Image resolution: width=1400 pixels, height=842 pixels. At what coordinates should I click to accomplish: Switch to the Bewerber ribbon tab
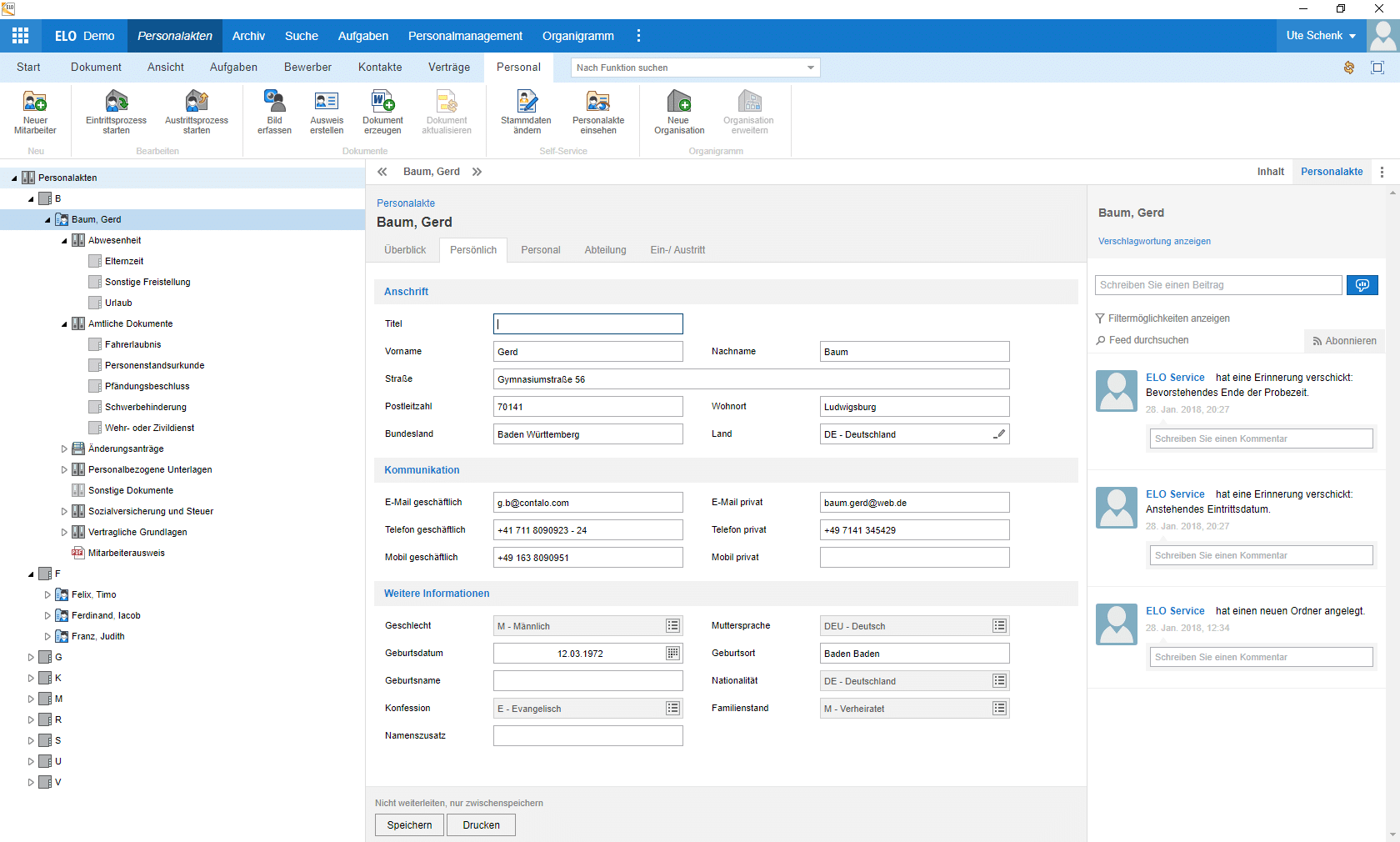(x=307, y=68)
